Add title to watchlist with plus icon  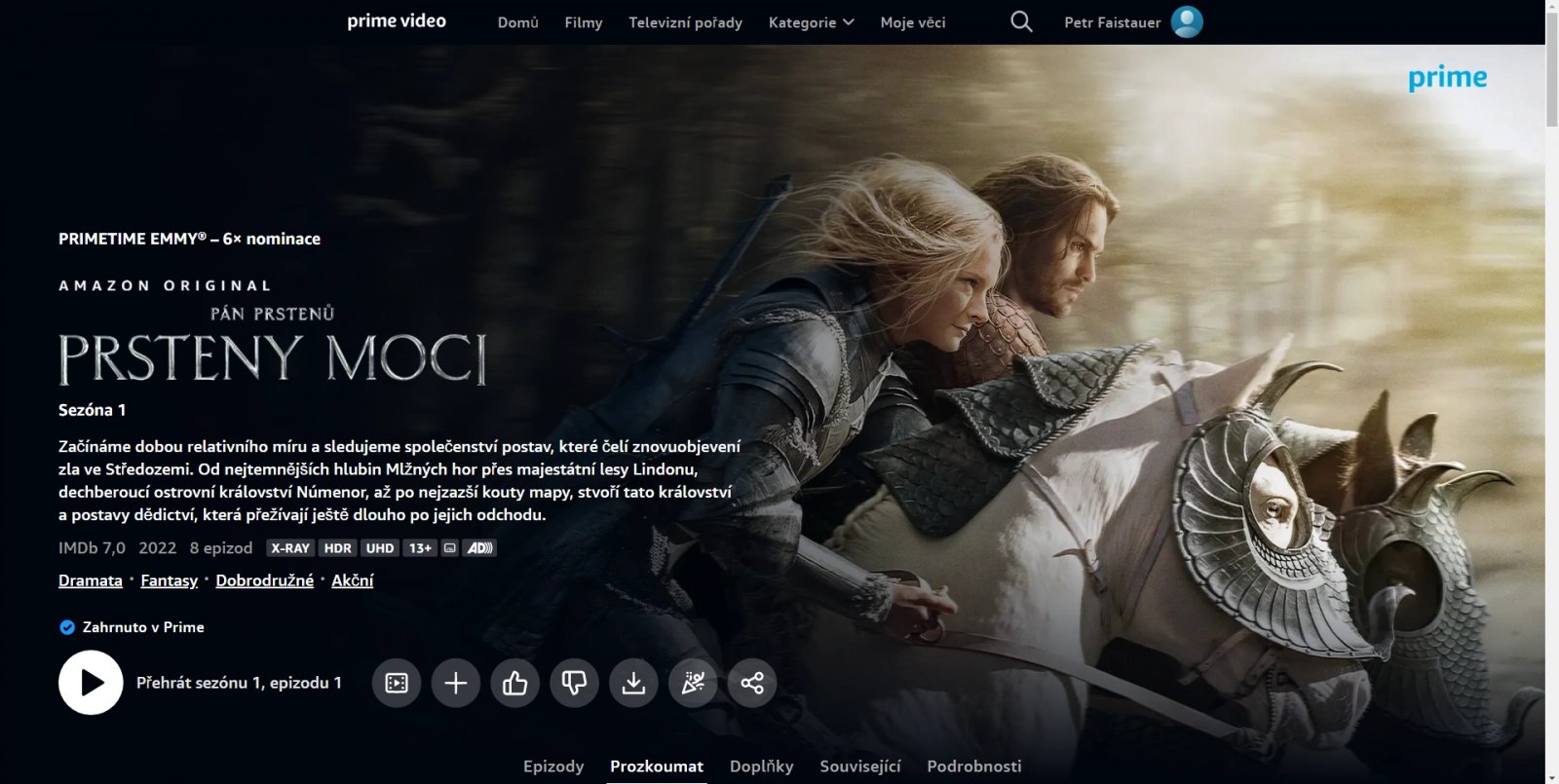pyautogui.click(x=456, y=683)
